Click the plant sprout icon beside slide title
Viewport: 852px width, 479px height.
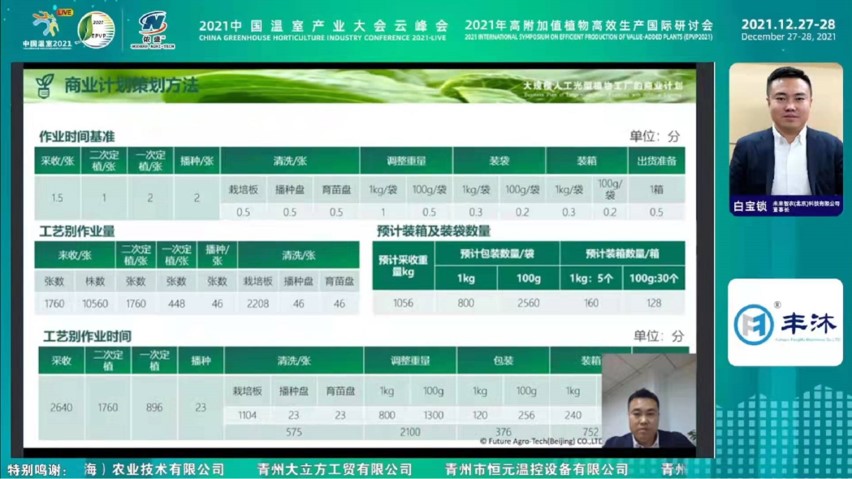[44, 85]
